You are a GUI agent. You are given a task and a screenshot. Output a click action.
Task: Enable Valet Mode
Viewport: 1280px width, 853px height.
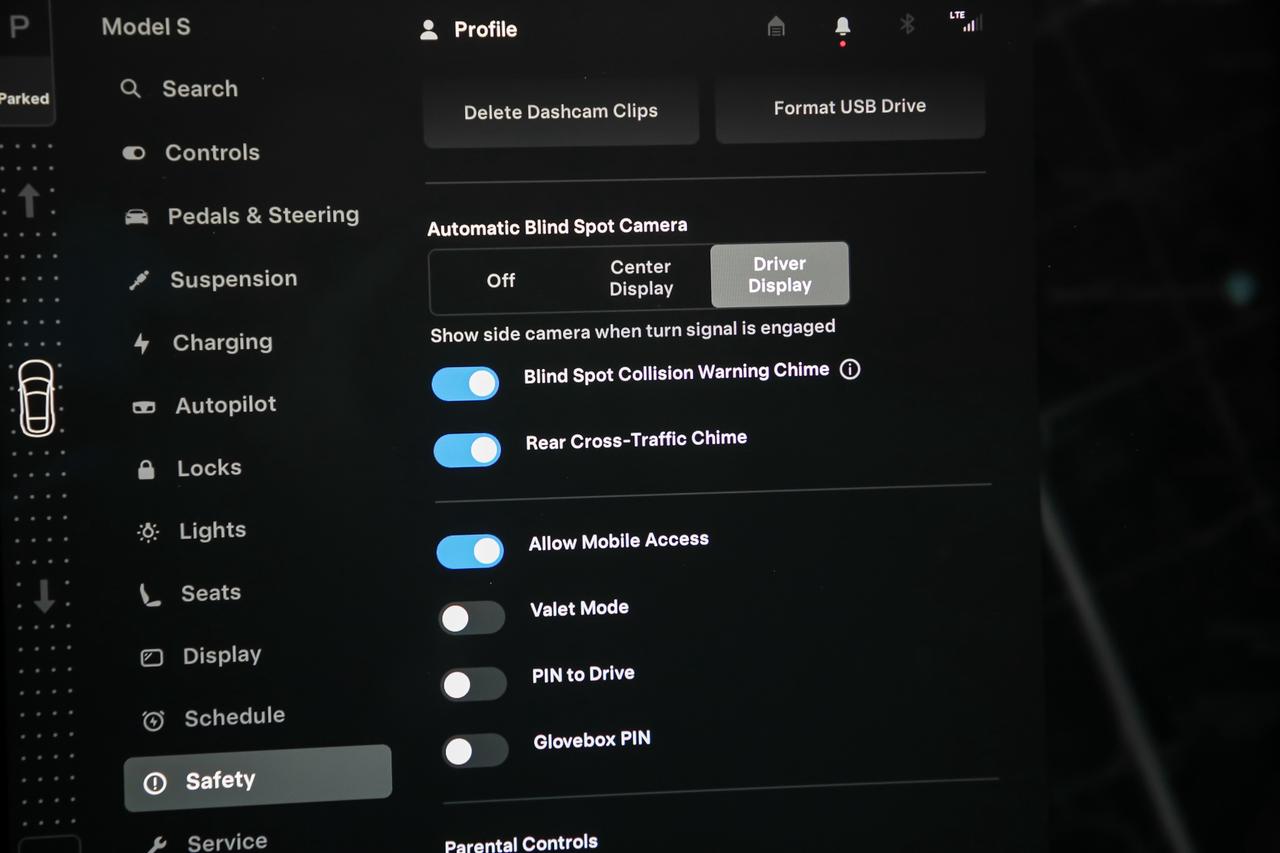coord(471,617)
